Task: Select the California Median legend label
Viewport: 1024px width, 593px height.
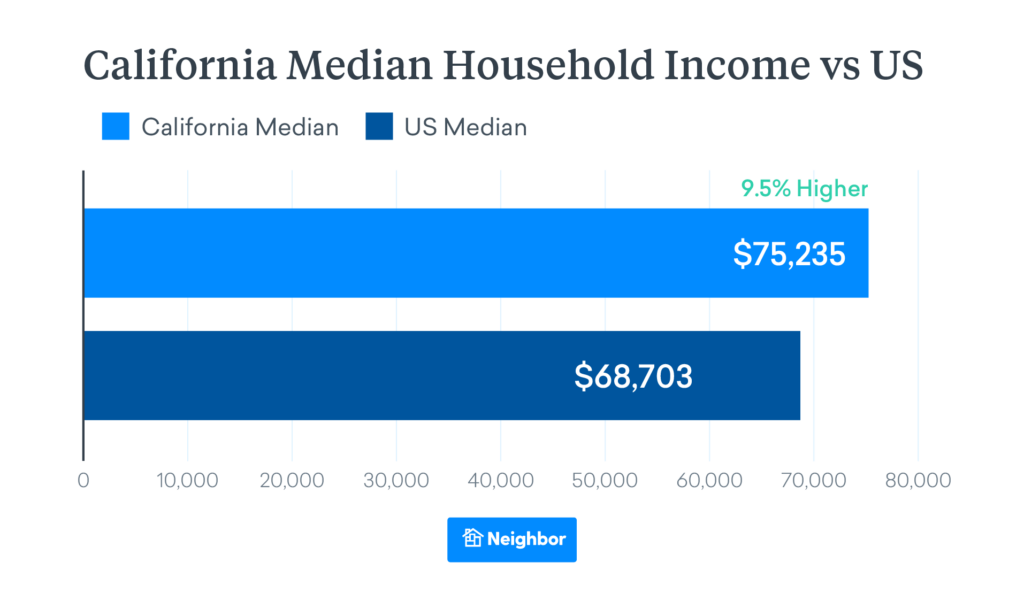Action: 240,127
